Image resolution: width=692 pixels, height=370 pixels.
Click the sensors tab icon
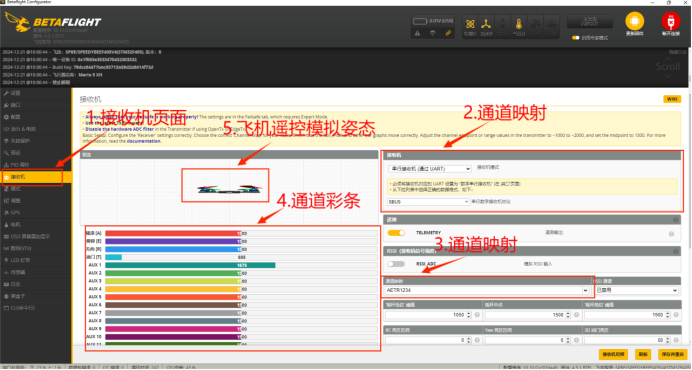6,272
